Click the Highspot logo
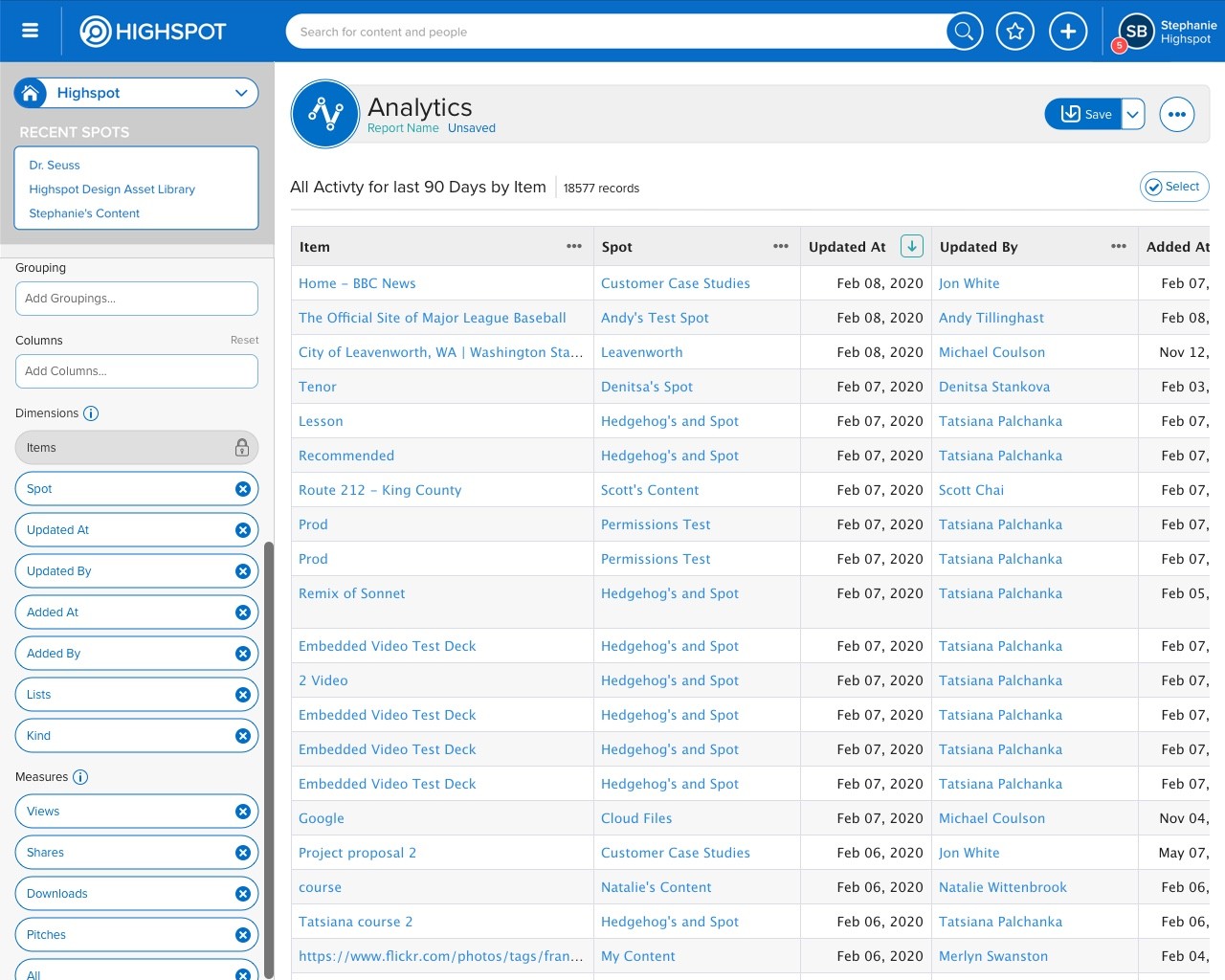The image size is (1225, 980). tap(153, 32)
